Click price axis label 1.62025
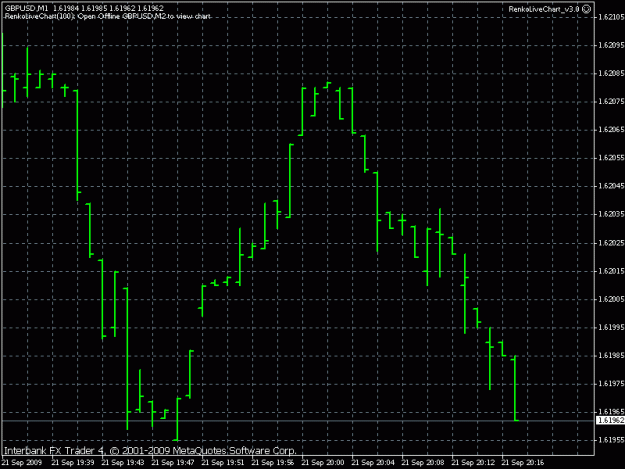Image resolution: width=625 pixels, height=469 pixels. (x=611, y=243)
